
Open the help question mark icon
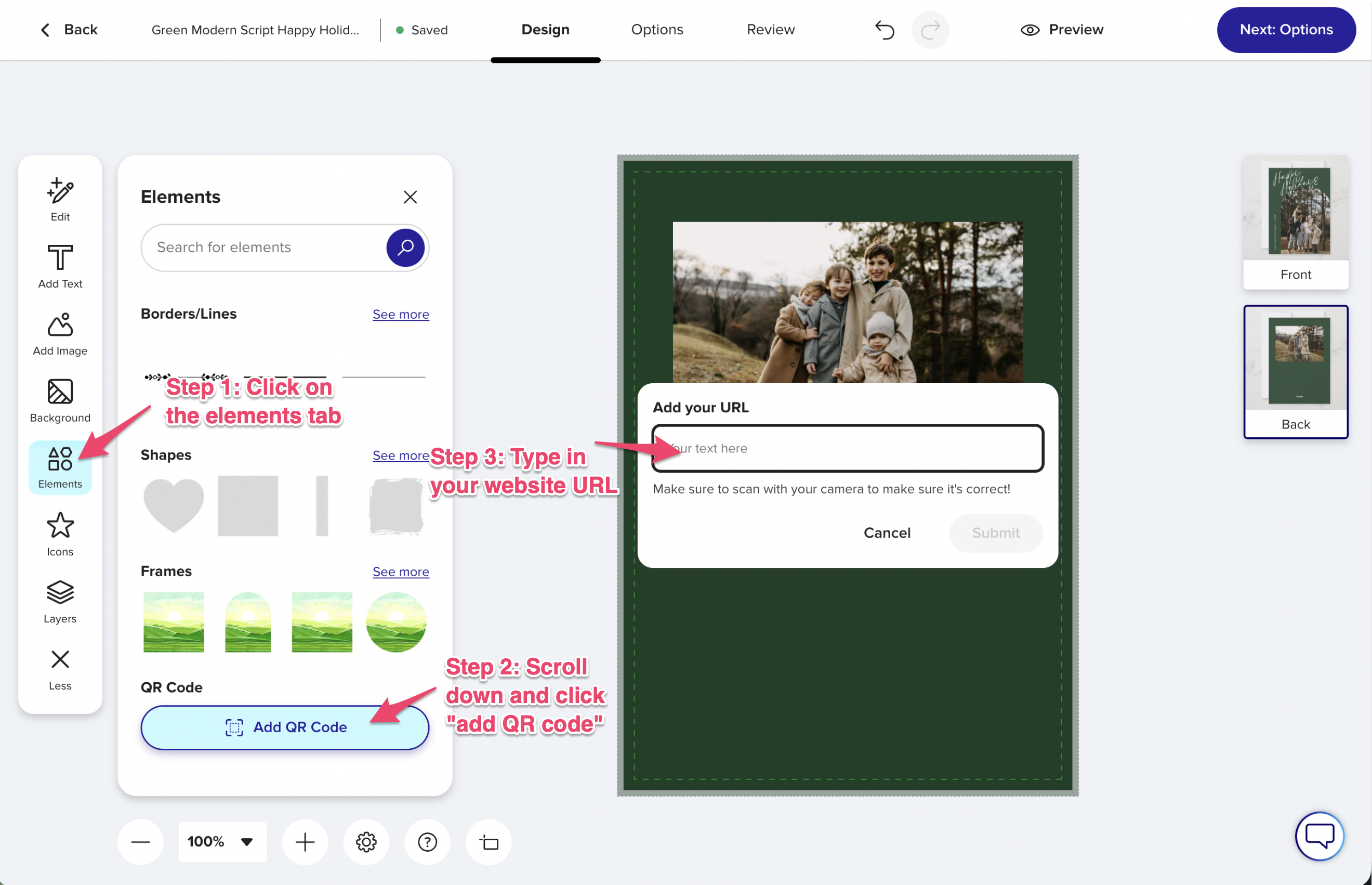pos(427,842)
